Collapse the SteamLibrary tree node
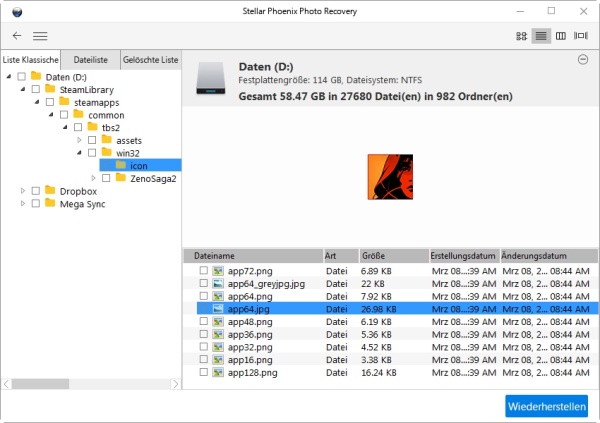This screenshot has height=423, width=600. [23, 89]
